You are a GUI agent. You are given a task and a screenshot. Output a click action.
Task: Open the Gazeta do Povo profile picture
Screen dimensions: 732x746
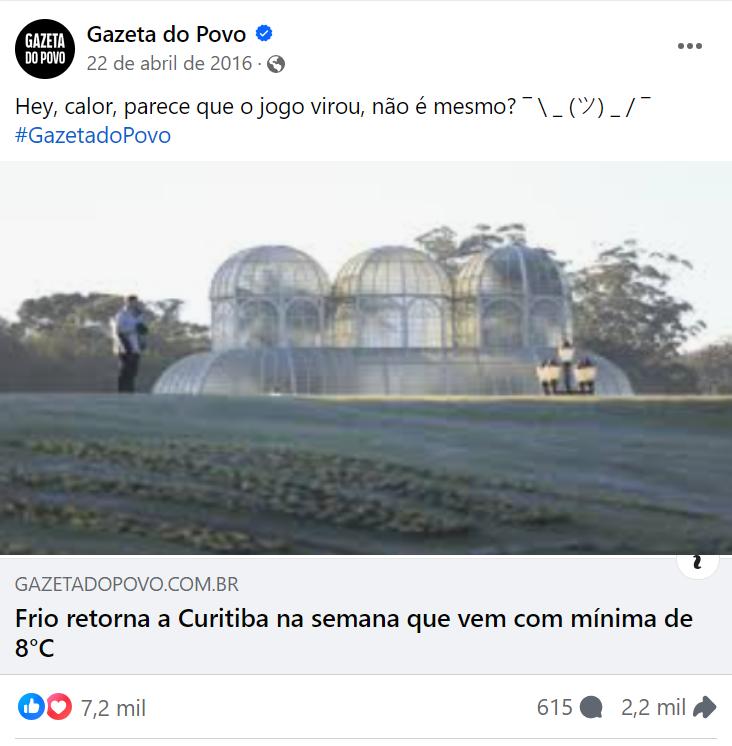tap(45, 49)
